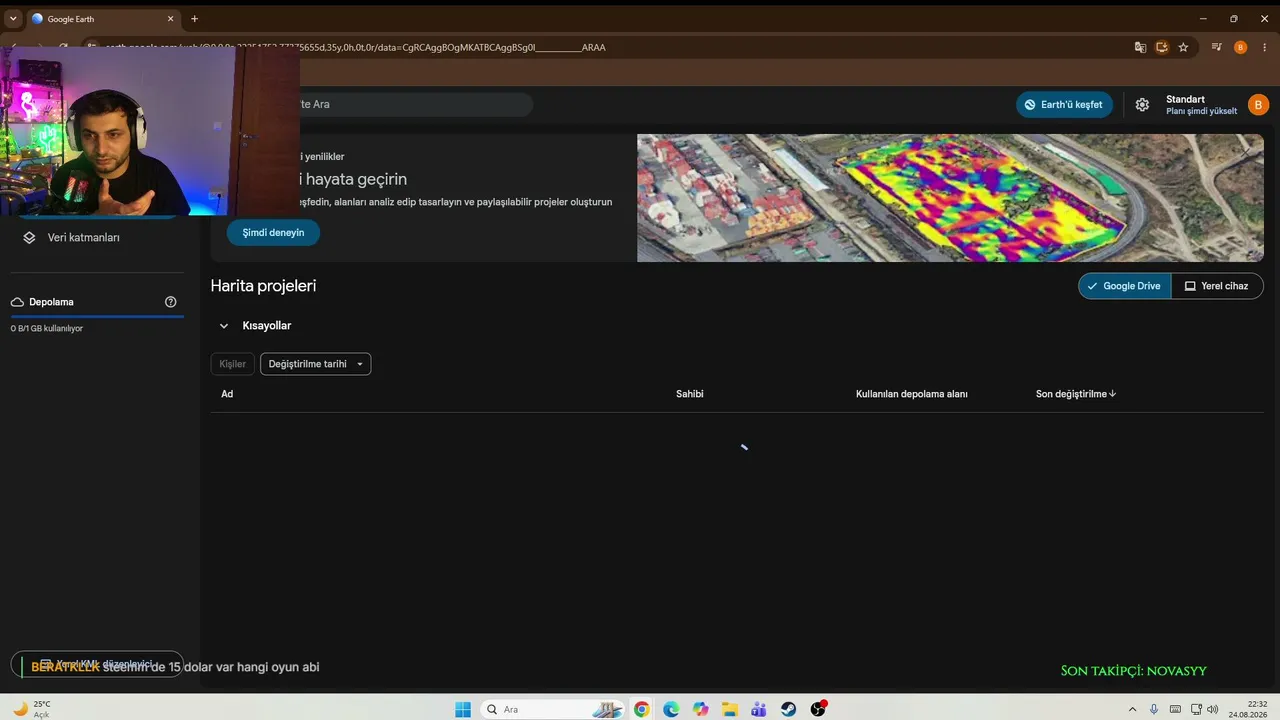1280x720 pixels.
Task: Open OBS Studio from the taskbar
Action: coord(818,709)
